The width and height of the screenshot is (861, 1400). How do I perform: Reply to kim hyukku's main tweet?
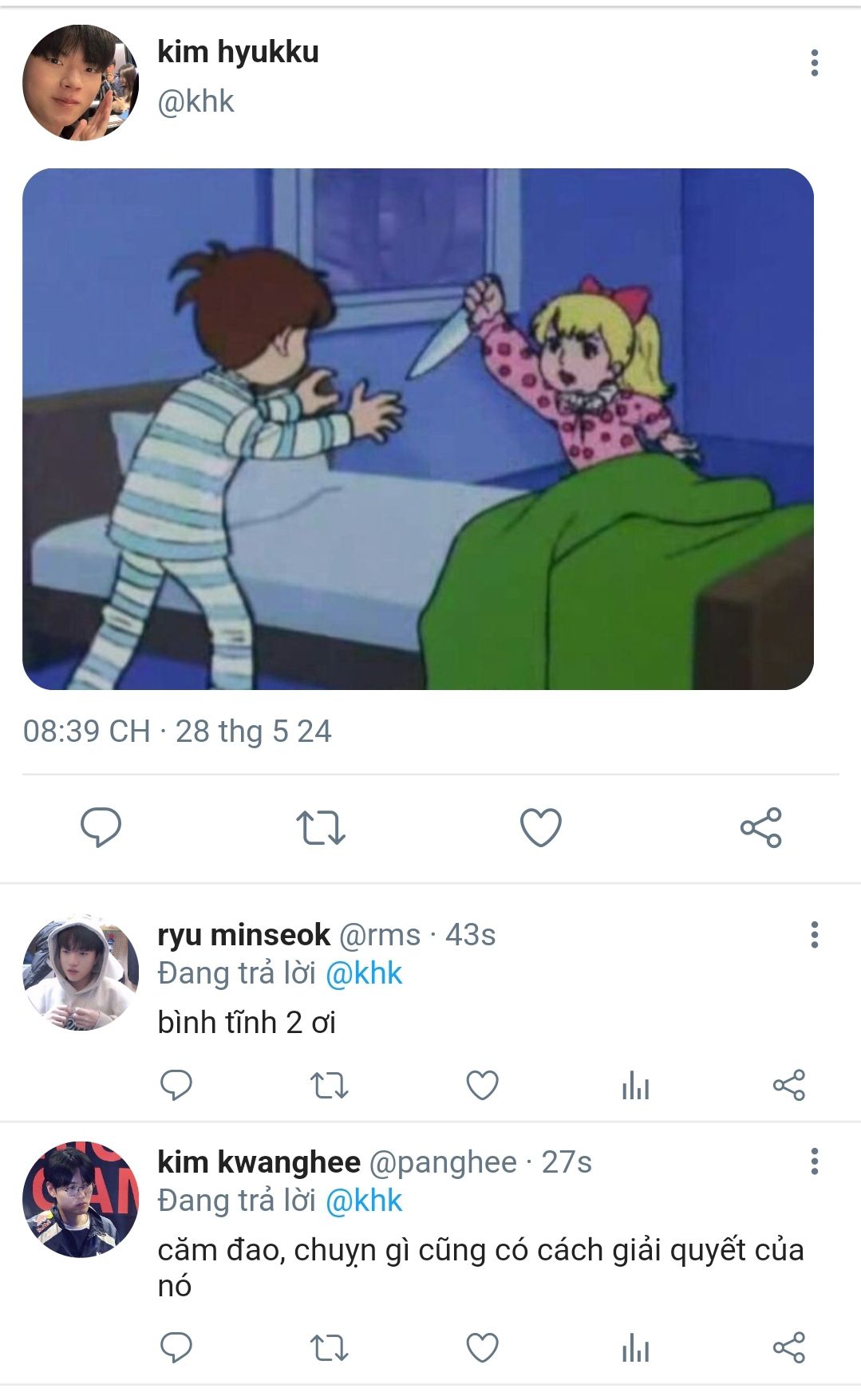[x=101, y=827]
